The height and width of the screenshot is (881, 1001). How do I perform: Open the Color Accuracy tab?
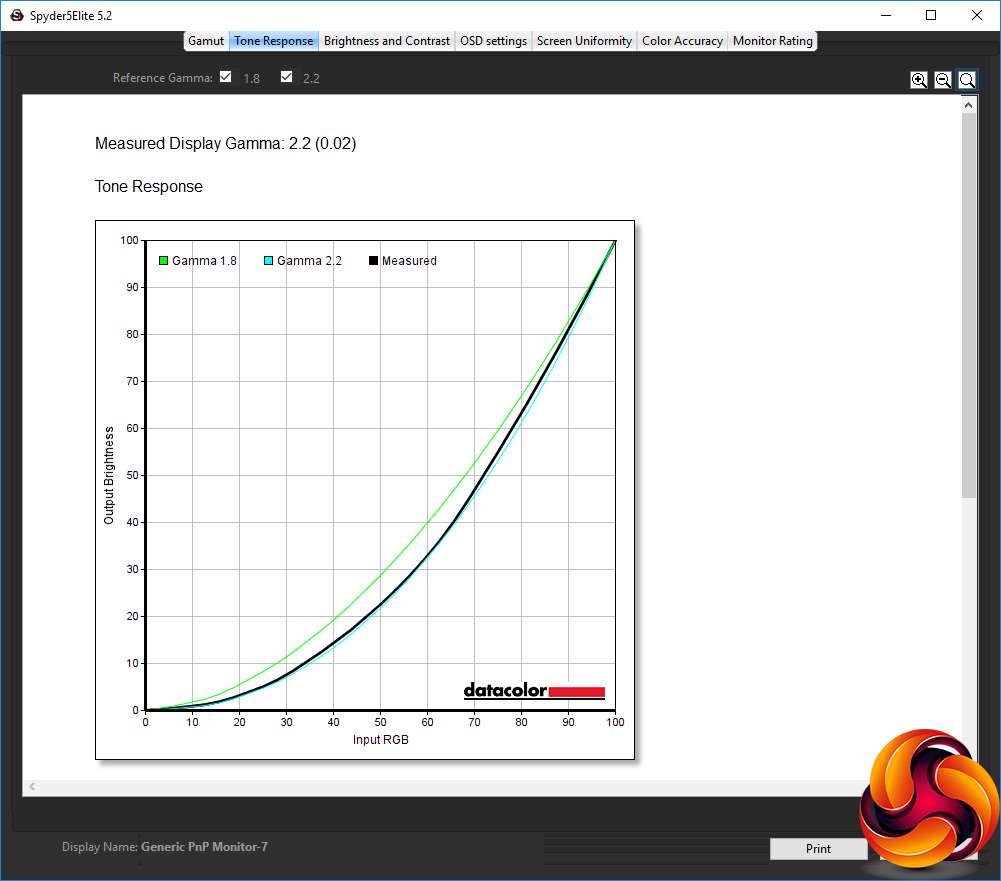click(x=682, y=41)
